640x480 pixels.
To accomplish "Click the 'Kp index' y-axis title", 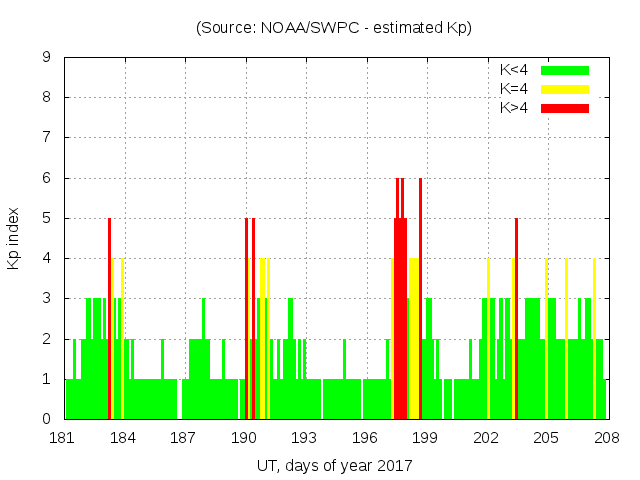I will point(14,238).
